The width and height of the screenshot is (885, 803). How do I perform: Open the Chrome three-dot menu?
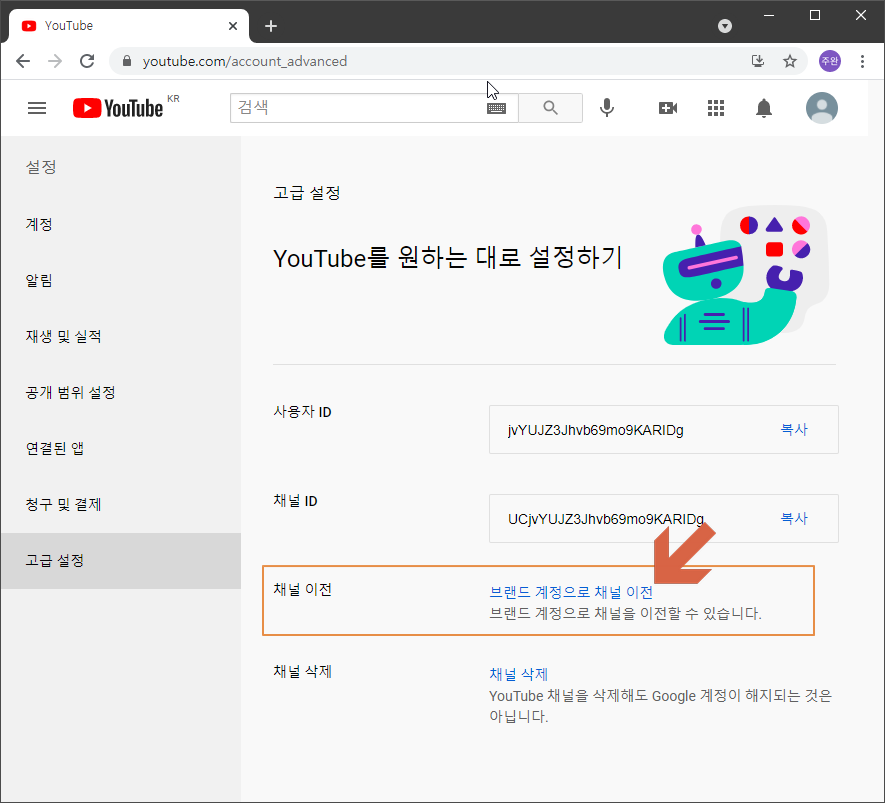pyautogui.click(x=862, y=61)
